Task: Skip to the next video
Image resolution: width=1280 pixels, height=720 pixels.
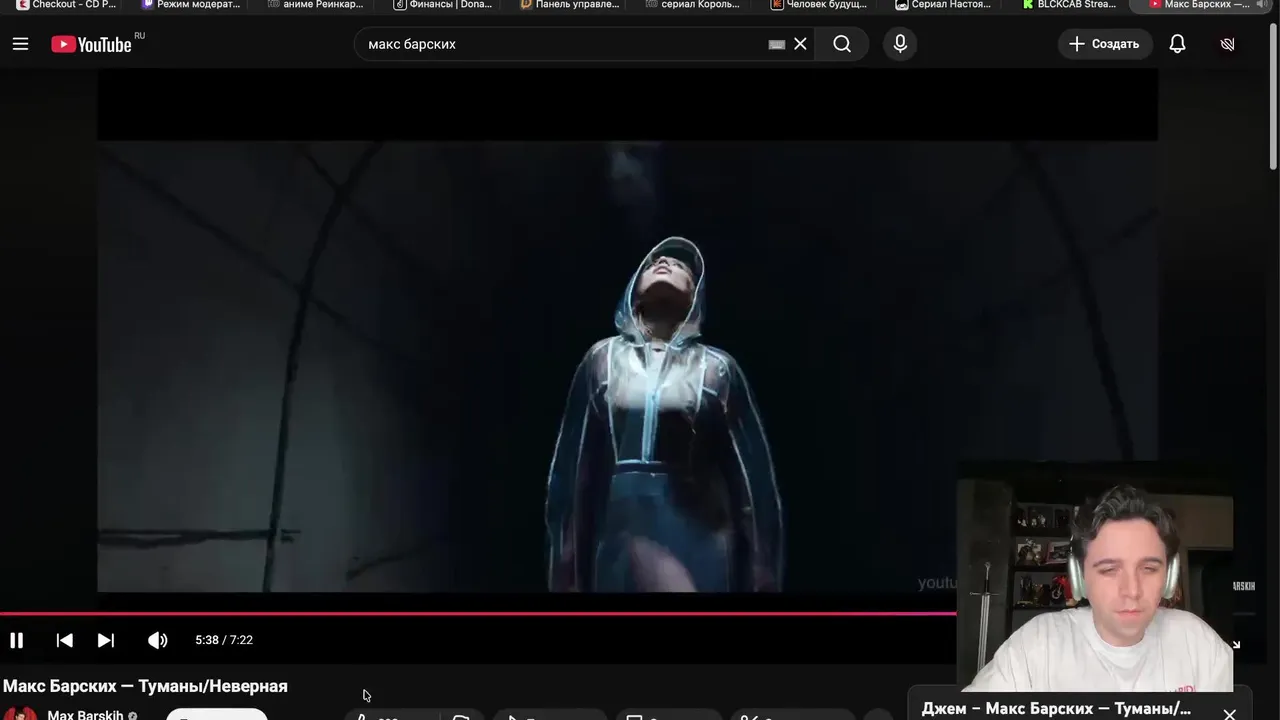Action: 106,640
